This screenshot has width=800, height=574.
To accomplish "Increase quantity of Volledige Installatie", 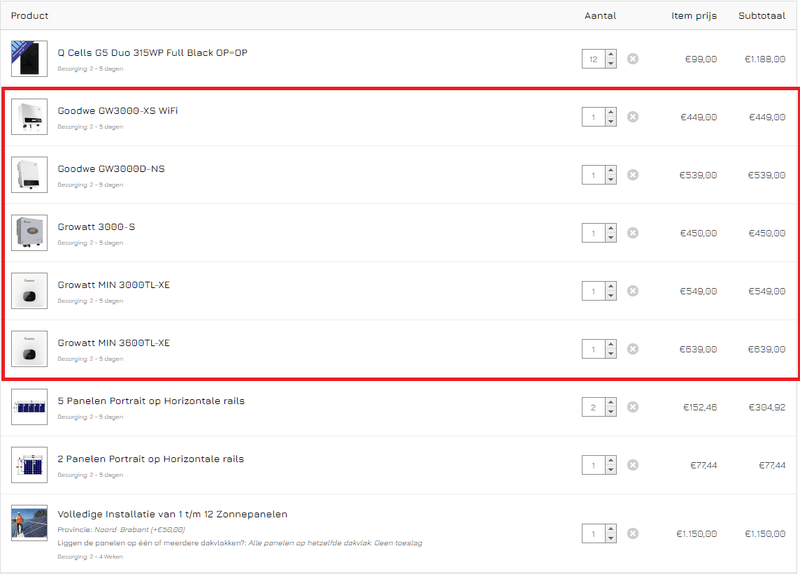I will click(611, 529).
